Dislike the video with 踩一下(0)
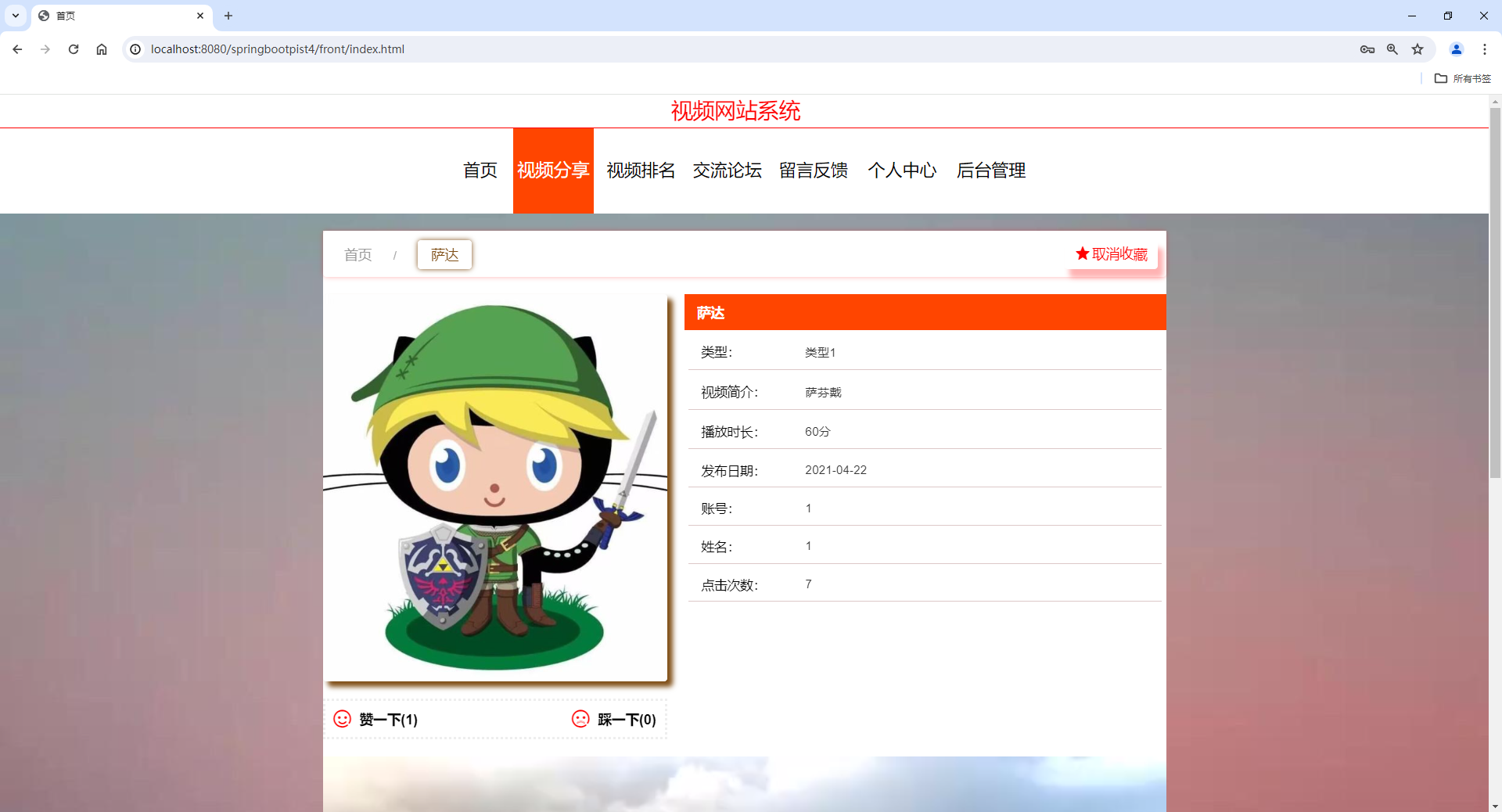The width and height of the screenshot is (1502, 812). pyautogui.click(x=614, y=720)
